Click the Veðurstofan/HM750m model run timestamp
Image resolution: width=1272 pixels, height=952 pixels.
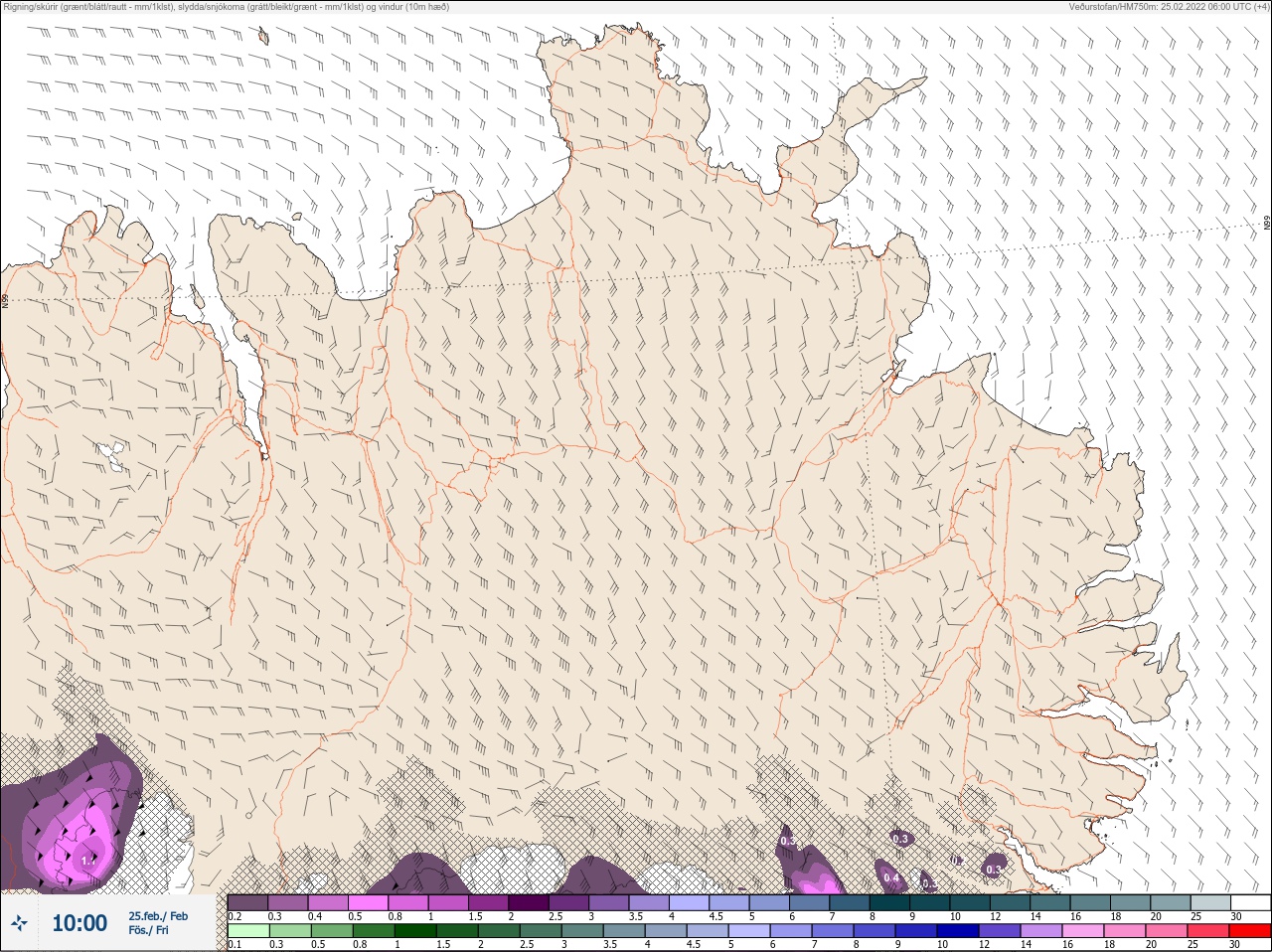pyautogui.click(x=1169, y=7)
